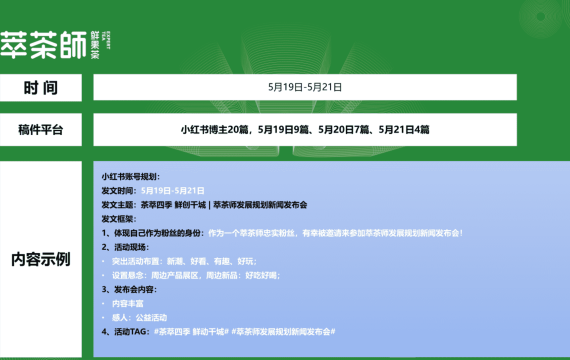Image resolution: width=570 pixels, height=360 pixels.
Task: Click item 1 about 粉丝的身份
Action: (x=282, y=233)
